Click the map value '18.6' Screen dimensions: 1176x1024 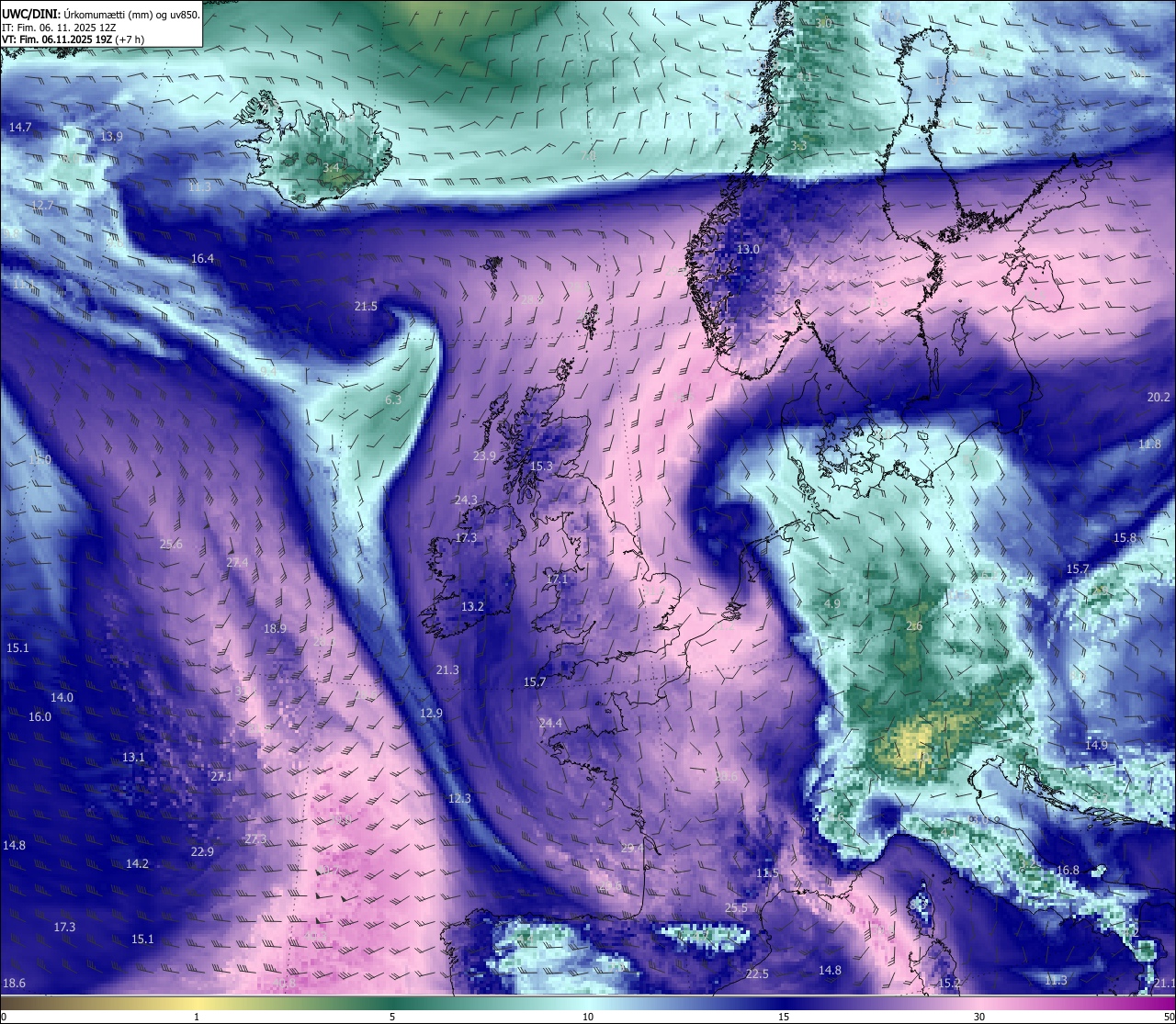pos(14,984)
